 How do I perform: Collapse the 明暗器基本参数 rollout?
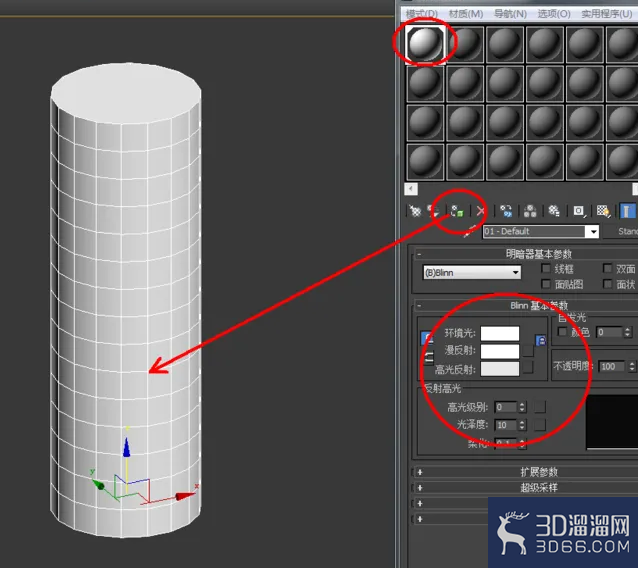pos(419,254)
